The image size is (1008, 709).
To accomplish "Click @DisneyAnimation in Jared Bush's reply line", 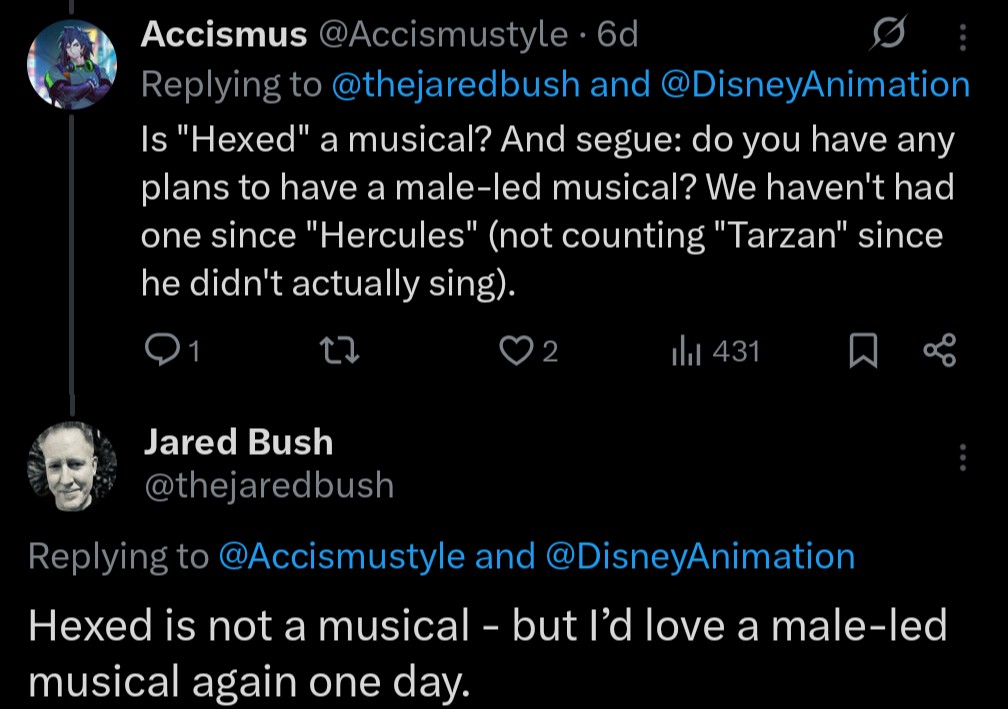I will click(x=700, y=556).
